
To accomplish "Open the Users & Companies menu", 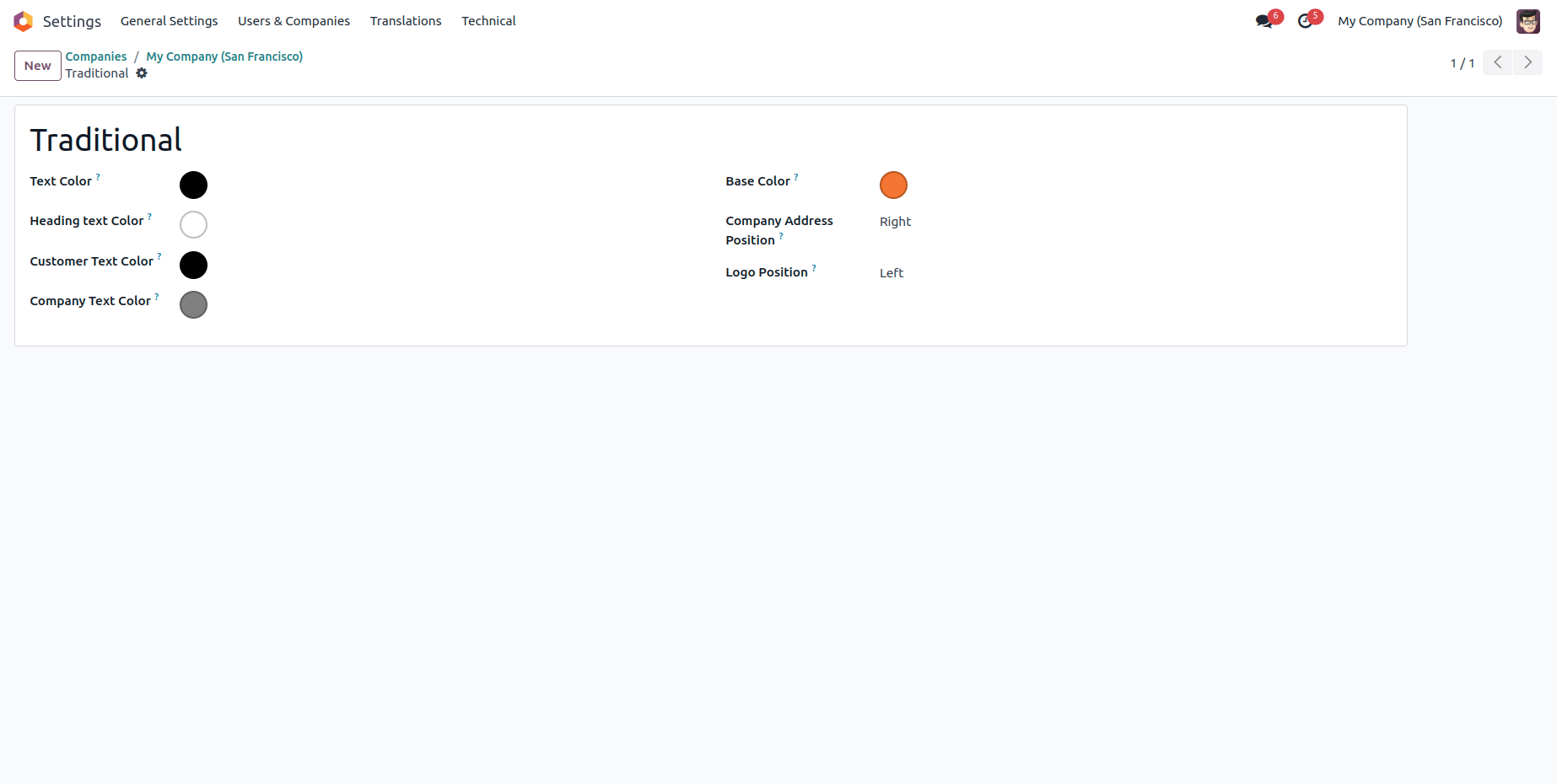I will point(294,21).
